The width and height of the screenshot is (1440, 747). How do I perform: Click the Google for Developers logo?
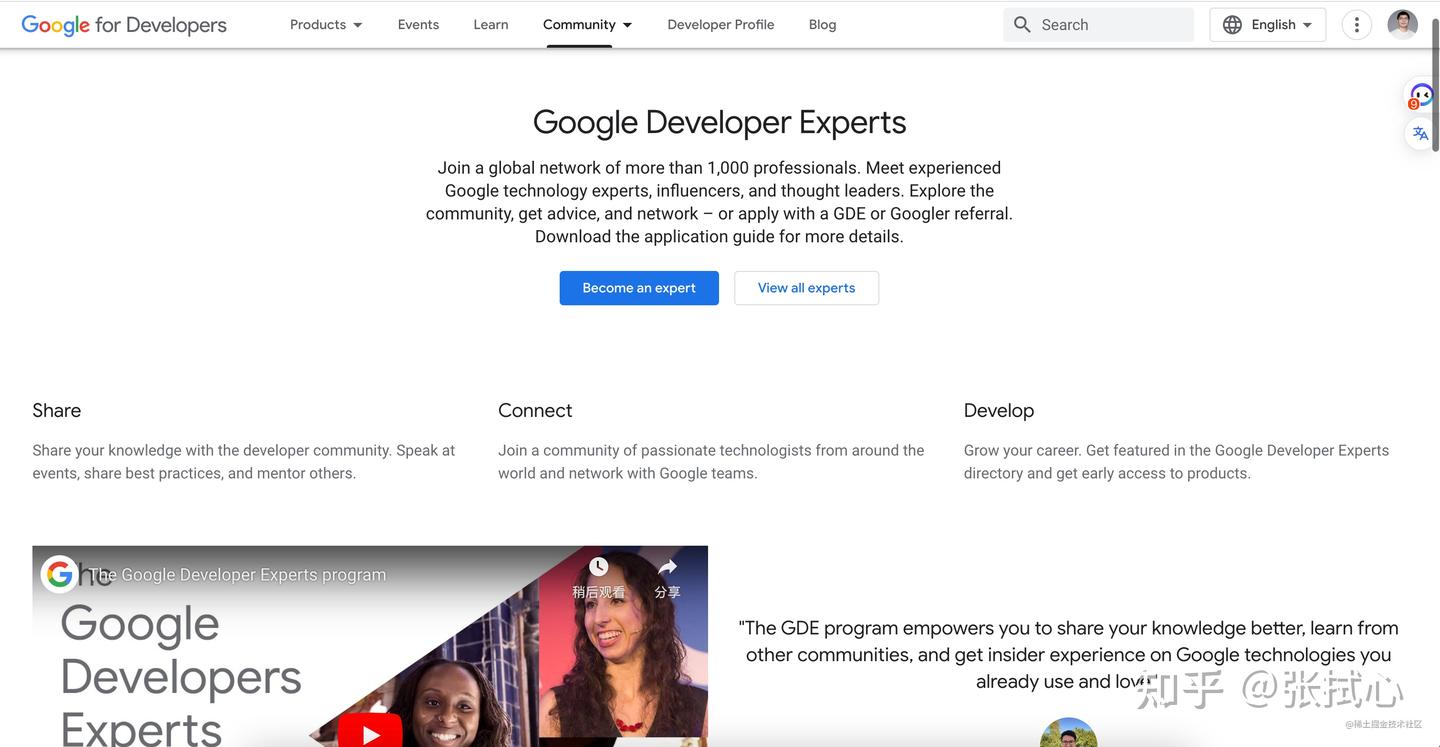124,25
